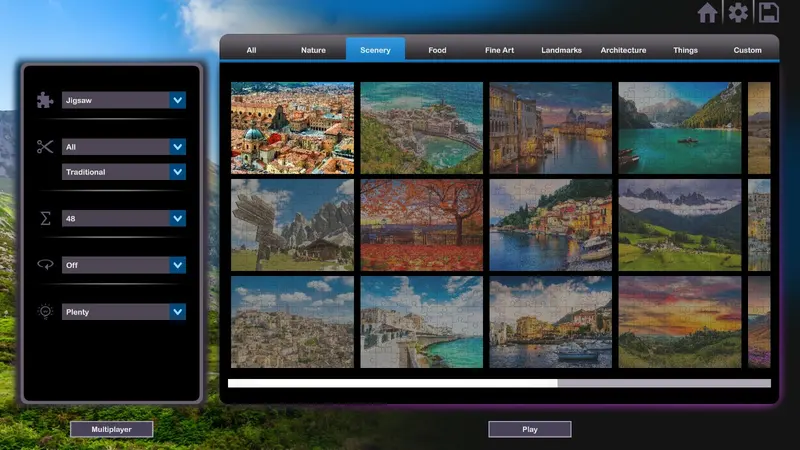Expand the rotation Off dropdown
Viewport: 800px width, 450px height.
(x=123, y=265)
